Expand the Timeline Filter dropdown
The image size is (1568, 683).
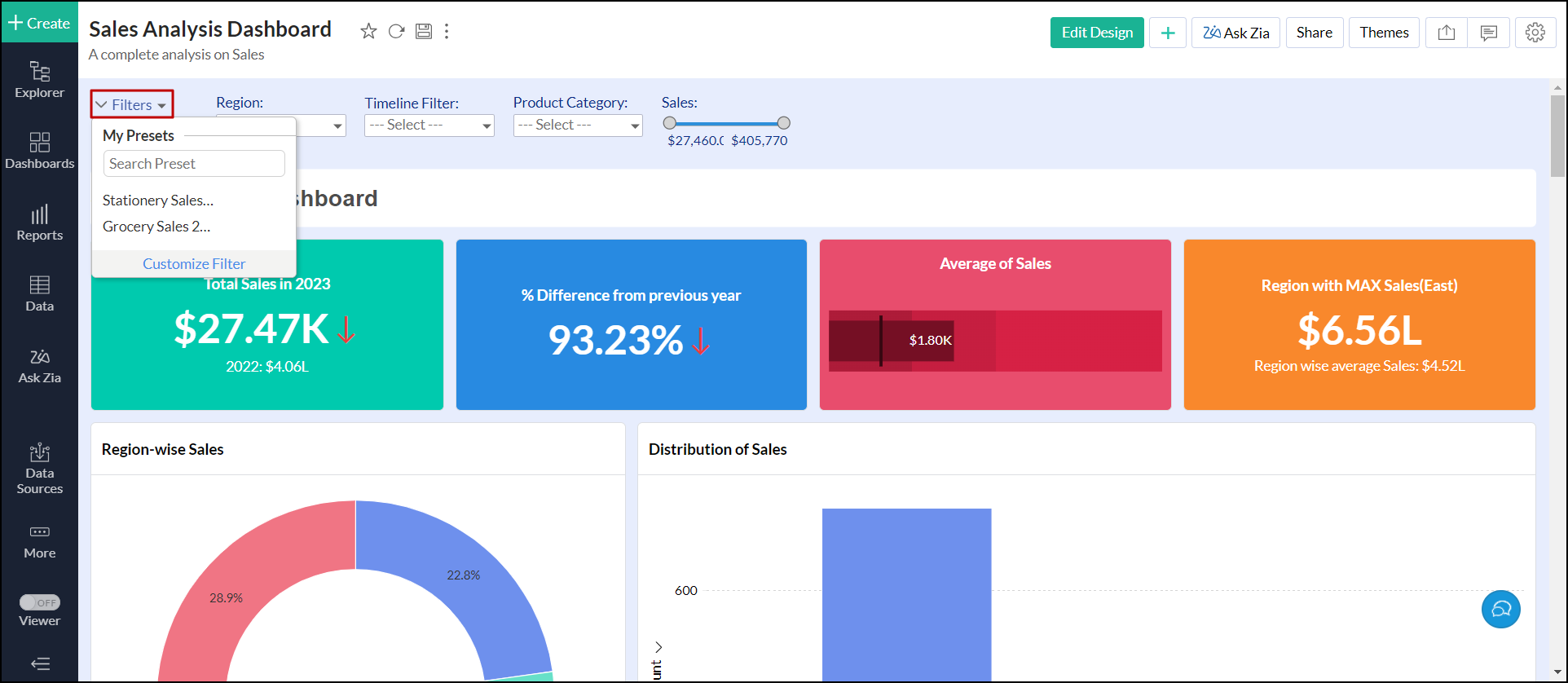(429, 125)
